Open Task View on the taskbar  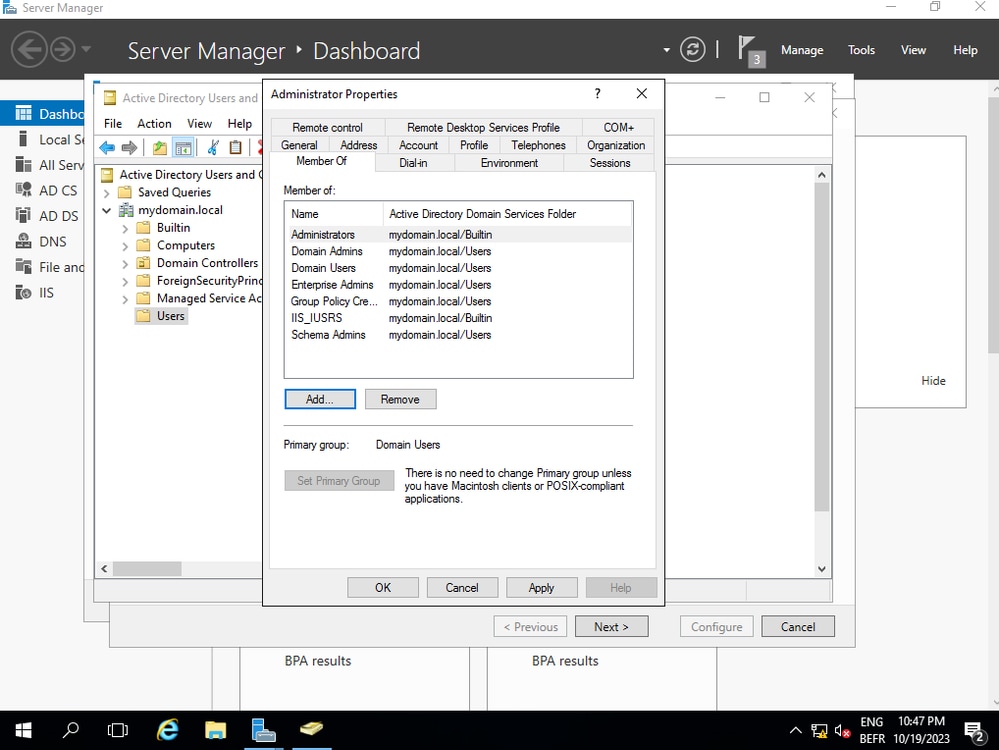118,730
